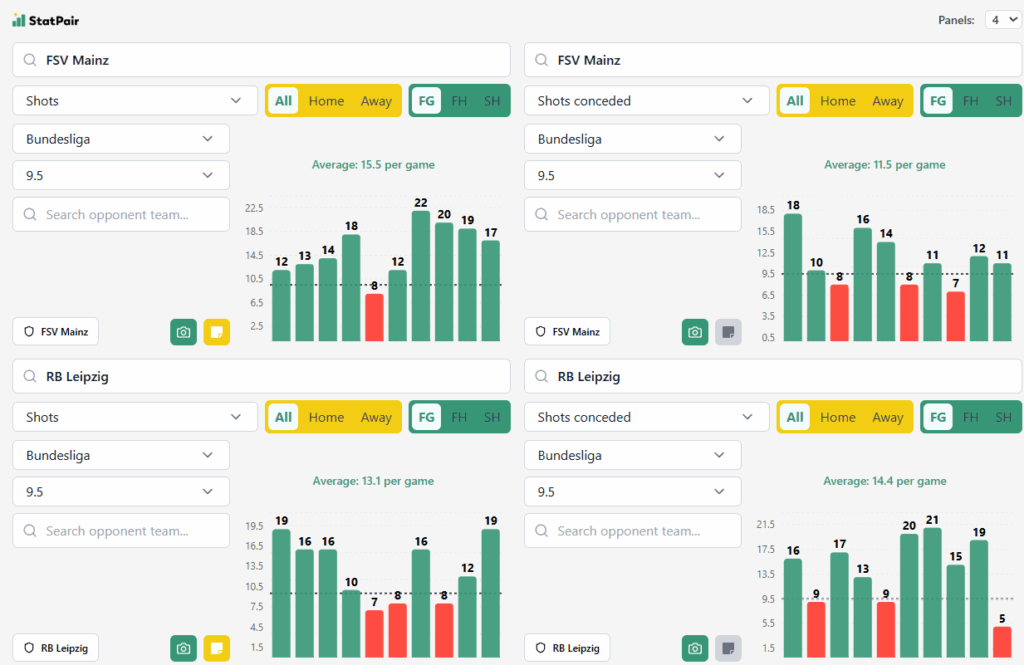Open grey note on FSV Mainz Shots conceded panel
The width and height of the screenshot is (1024, 665).
[x=728, y=332]
